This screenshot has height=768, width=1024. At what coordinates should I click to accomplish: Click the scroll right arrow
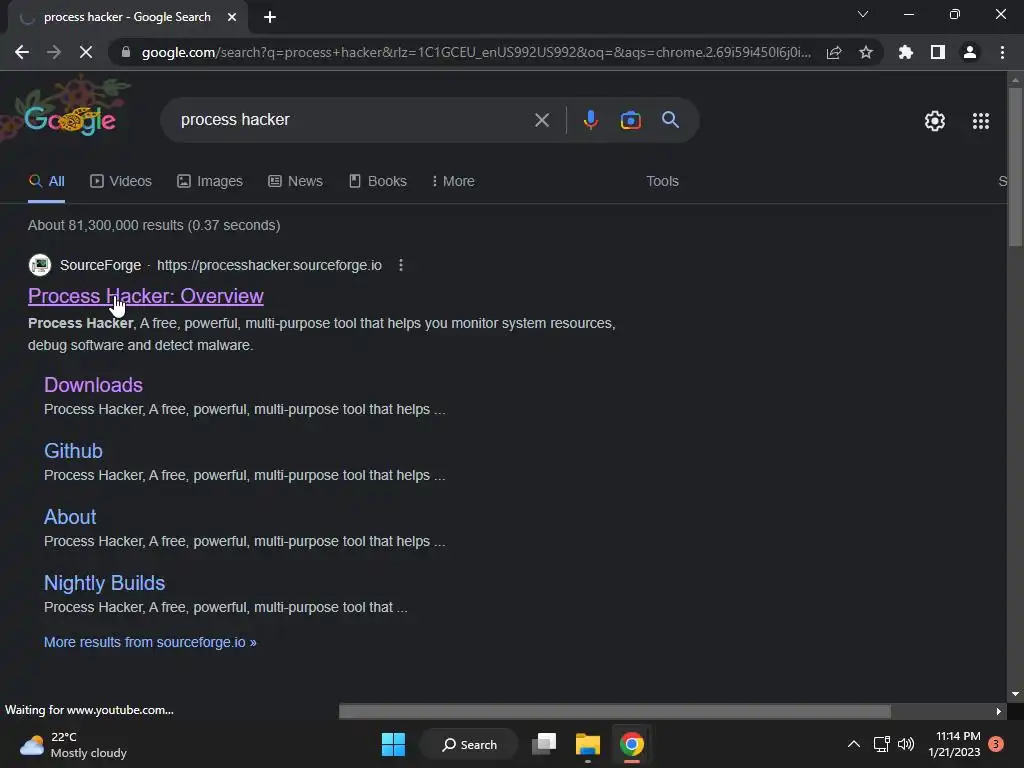998,711
